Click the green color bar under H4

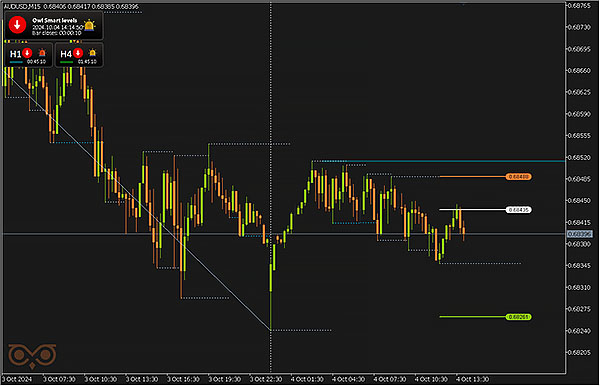tap(67, 62)
